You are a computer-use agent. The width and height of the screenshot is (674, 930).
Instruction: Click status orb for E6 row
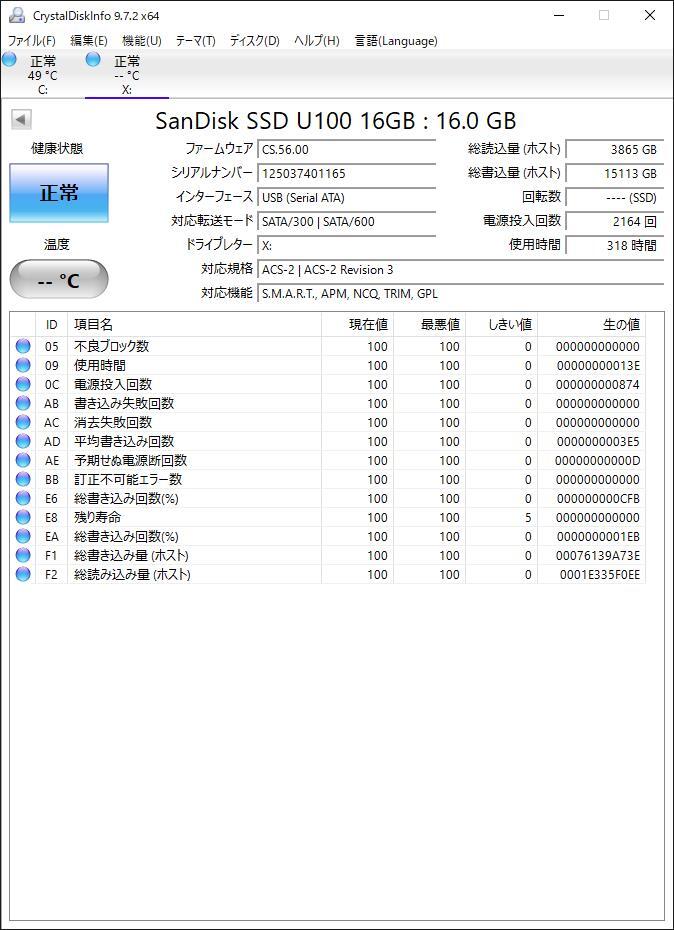23,498
